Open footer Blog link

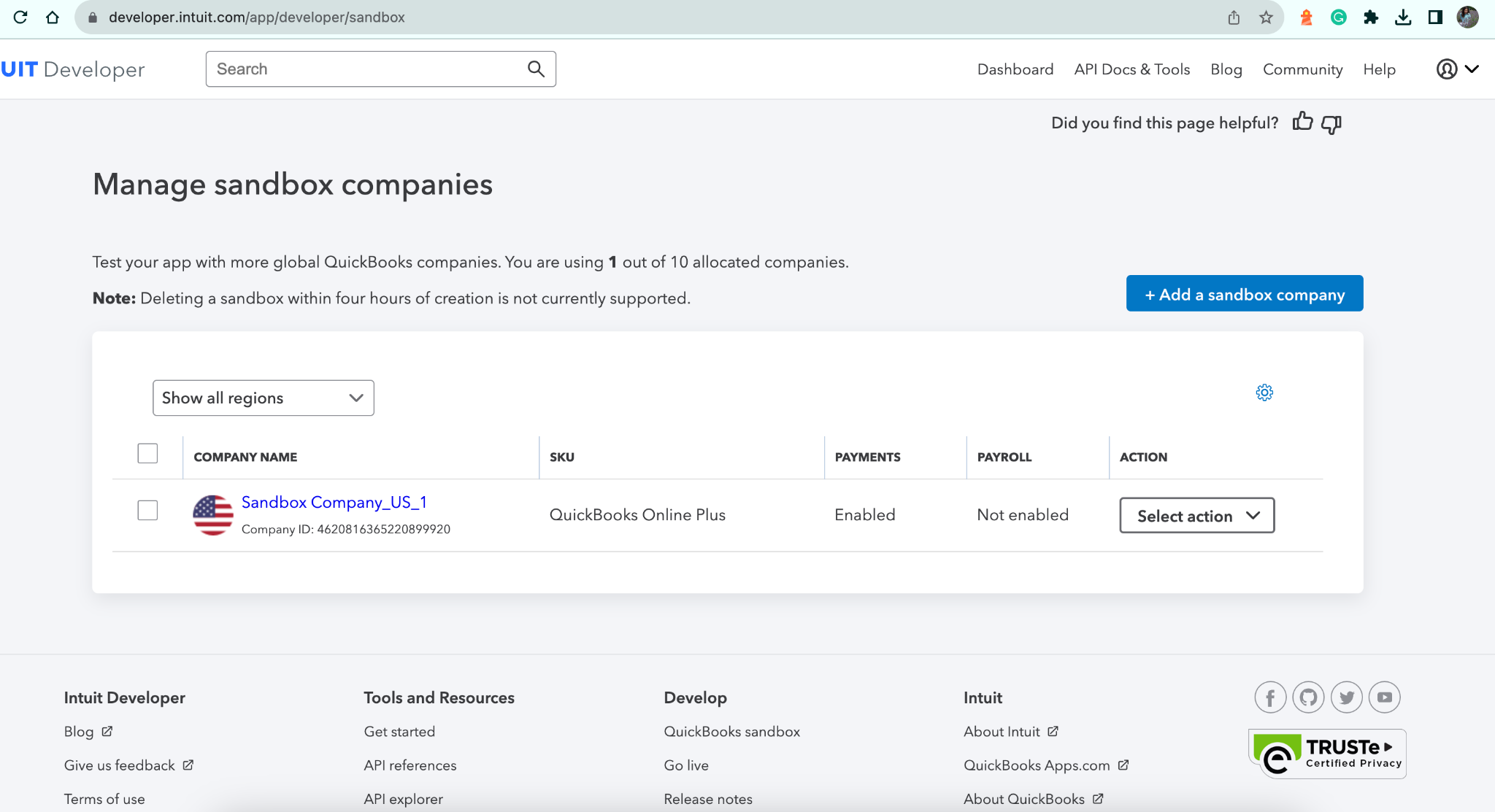(79, 731)
